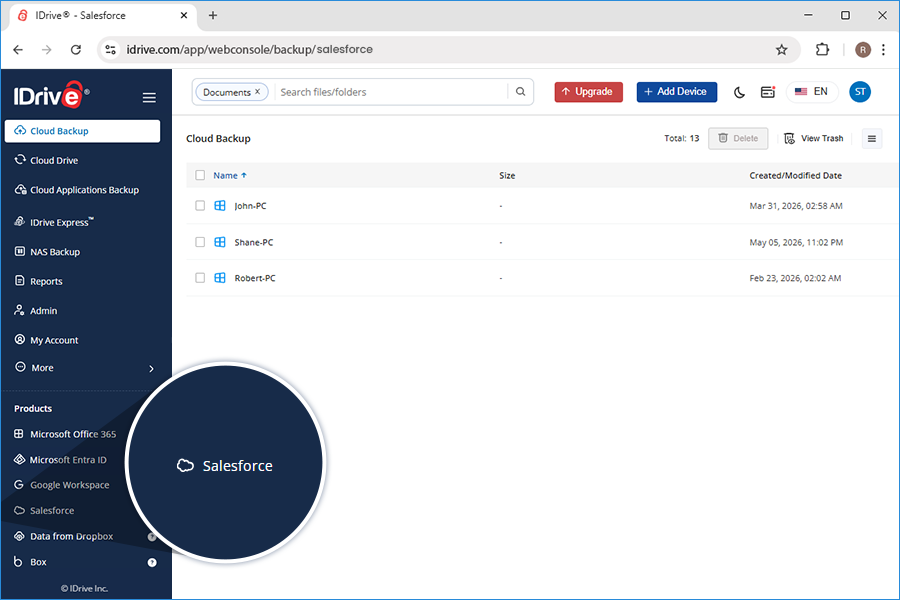
Task: Click the red Upgrade button
Action: 588,92
